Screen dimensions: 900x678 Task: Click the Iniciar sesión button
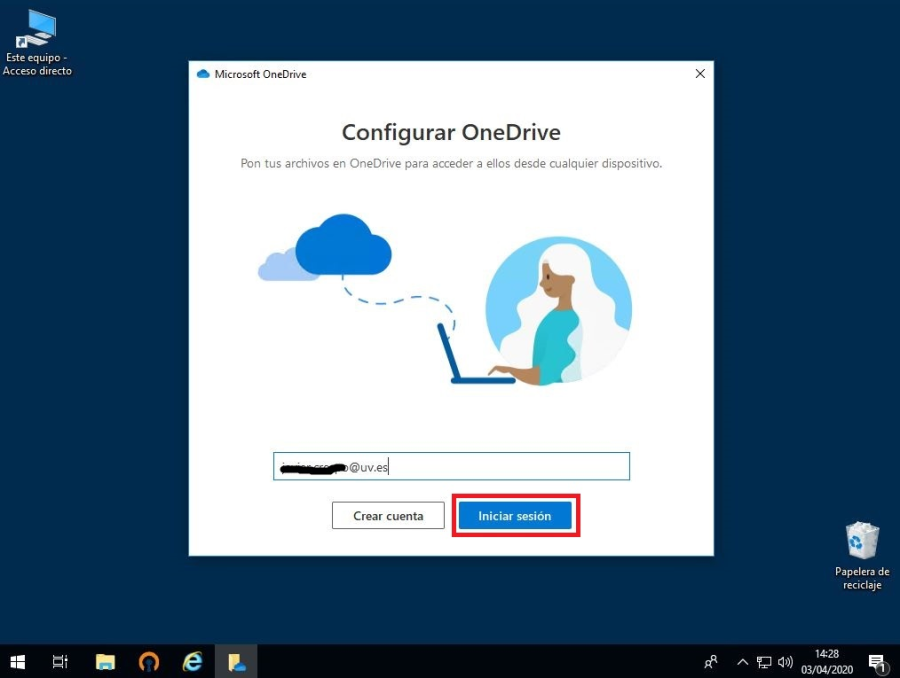(x=515, y=516)
